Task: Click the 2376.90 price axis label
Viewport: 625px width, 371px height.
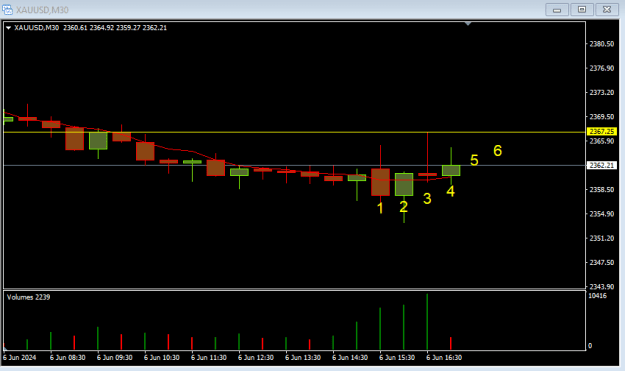Action: point(601,68)
